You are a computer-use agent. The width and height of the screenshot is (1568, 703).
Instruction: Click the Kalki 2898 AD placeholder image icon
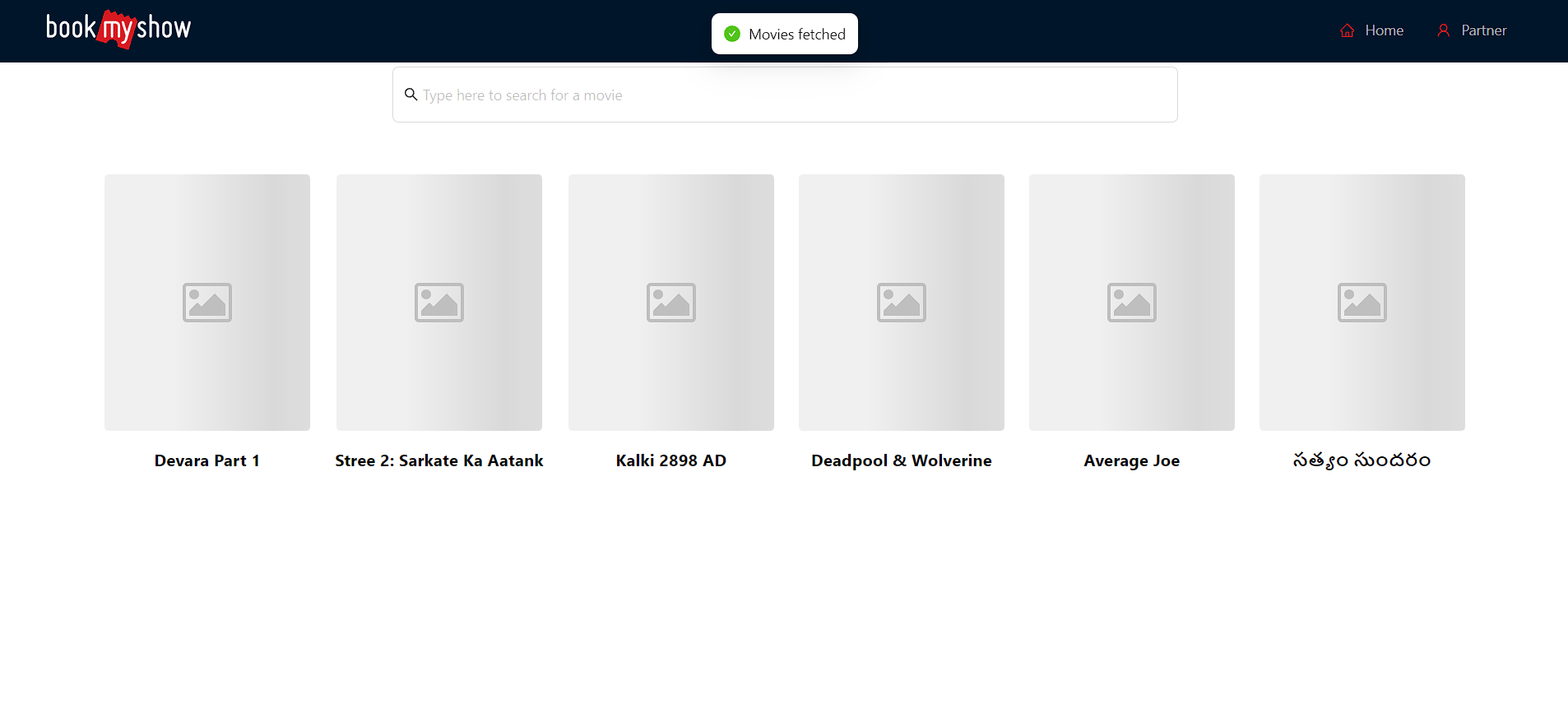[x=670, y=303]
